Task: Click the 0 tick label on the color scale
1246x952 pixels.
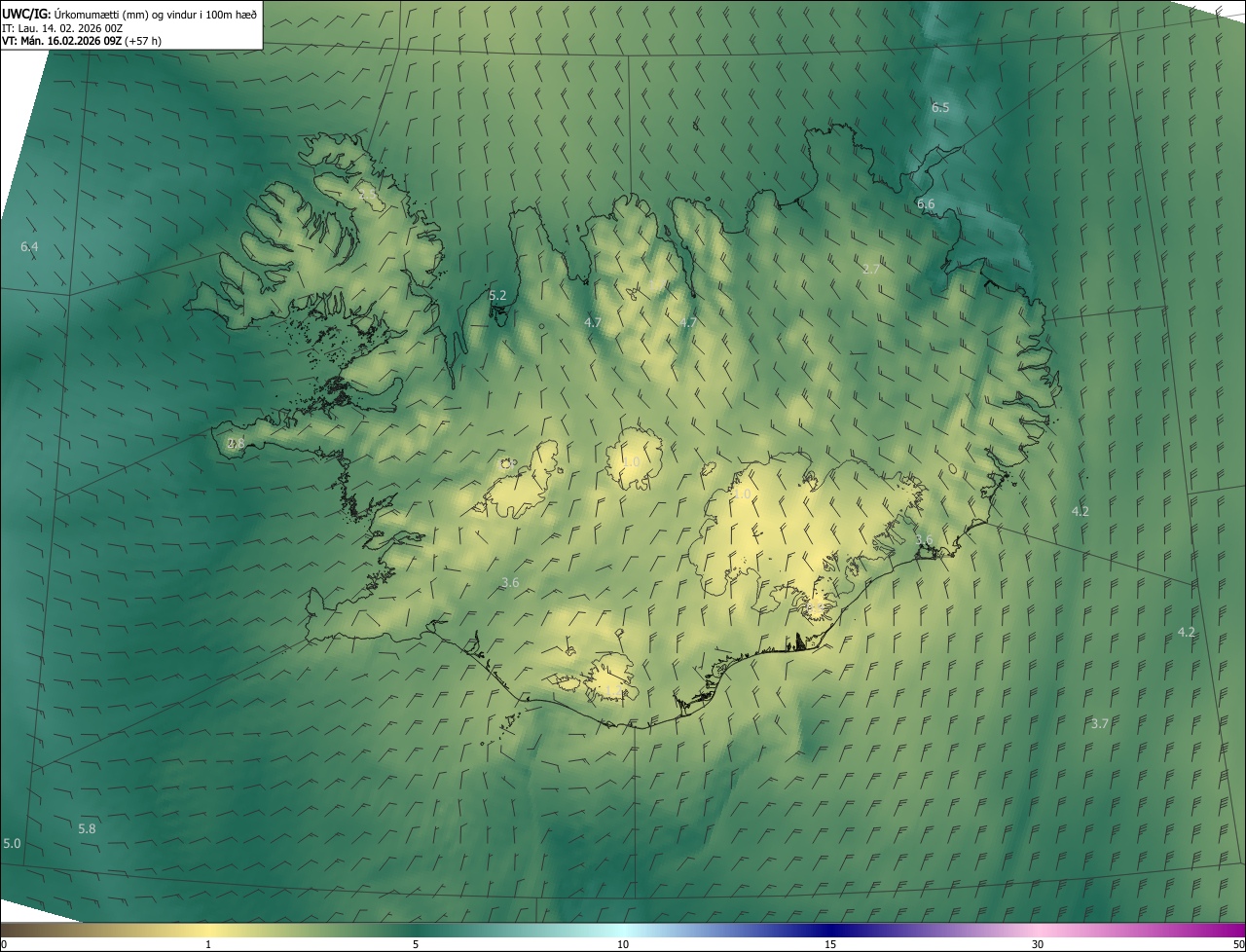Action: click(x=4, y=945)
